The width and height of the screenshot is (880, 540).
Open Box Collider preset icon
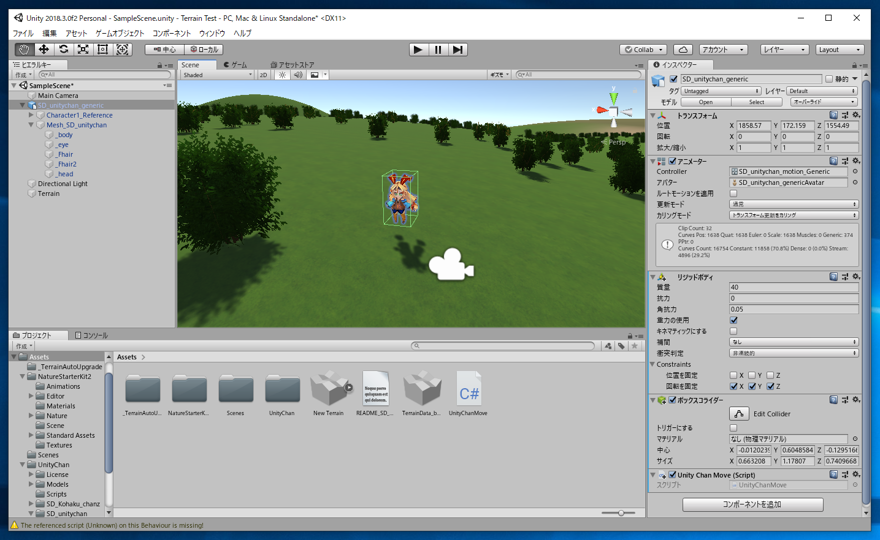click(x=845, y=400)
